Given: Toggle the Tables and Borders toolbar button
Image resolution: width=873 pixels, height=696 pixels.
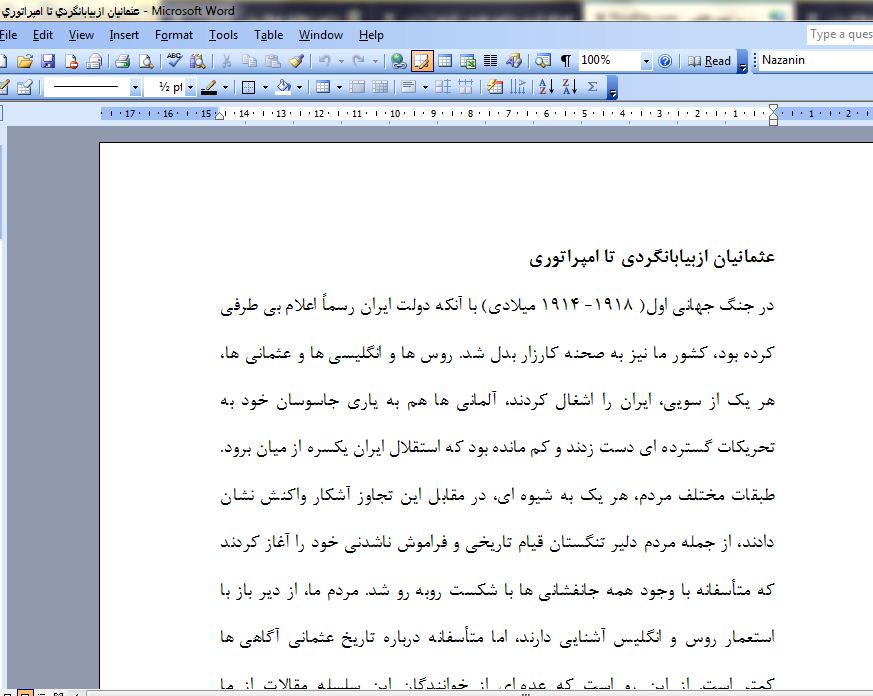Looking at the screenshot, I should click(422, 61).
